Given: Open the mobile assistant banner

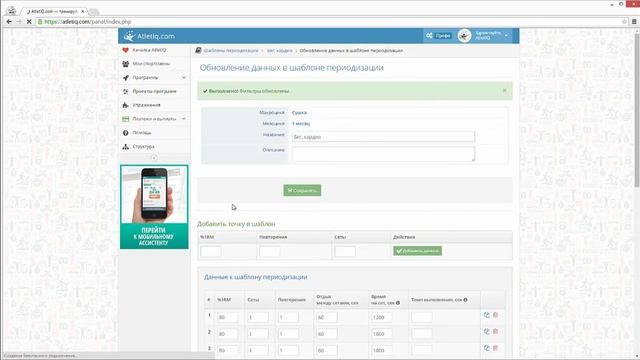Looking at the screenshot, I should 154,207.
